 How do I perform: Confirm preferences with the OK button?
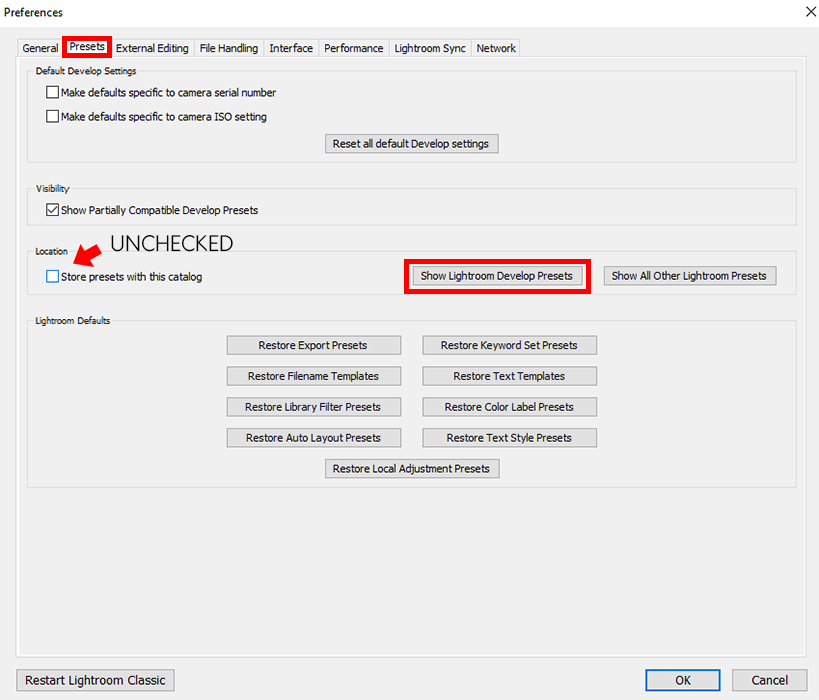[x=683, y=680]
